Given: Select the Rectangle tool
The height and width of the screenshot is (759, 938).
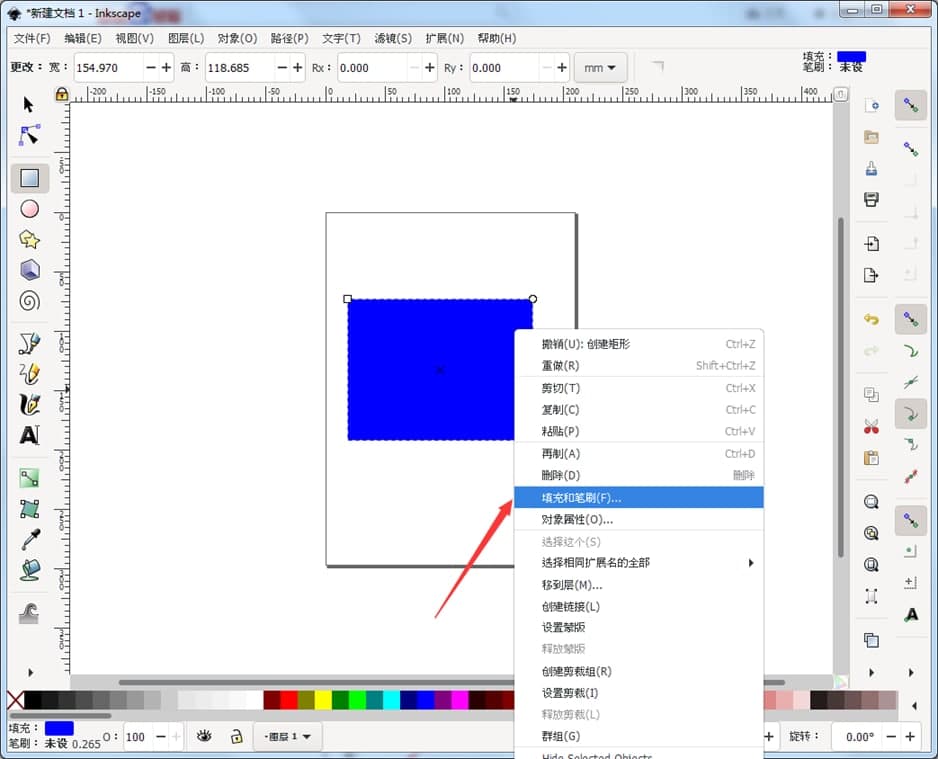Looking at the screenshot, I should coord(29,177).
